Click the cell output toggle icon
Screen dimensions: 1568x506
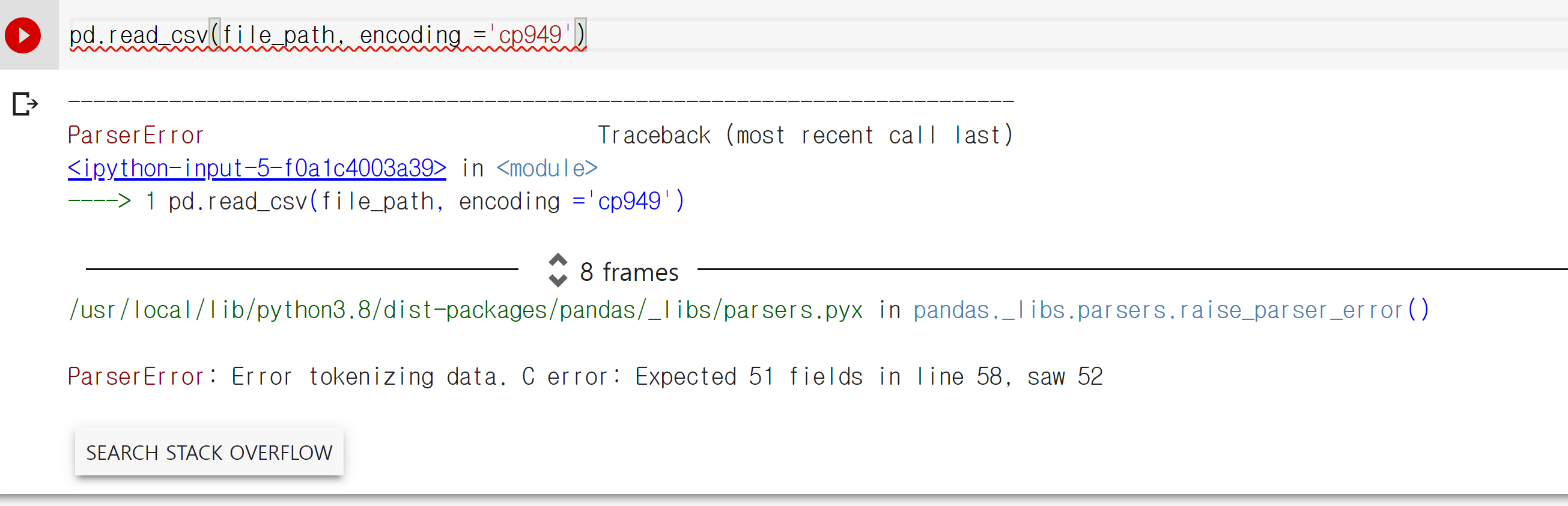[x=25, y=104]
